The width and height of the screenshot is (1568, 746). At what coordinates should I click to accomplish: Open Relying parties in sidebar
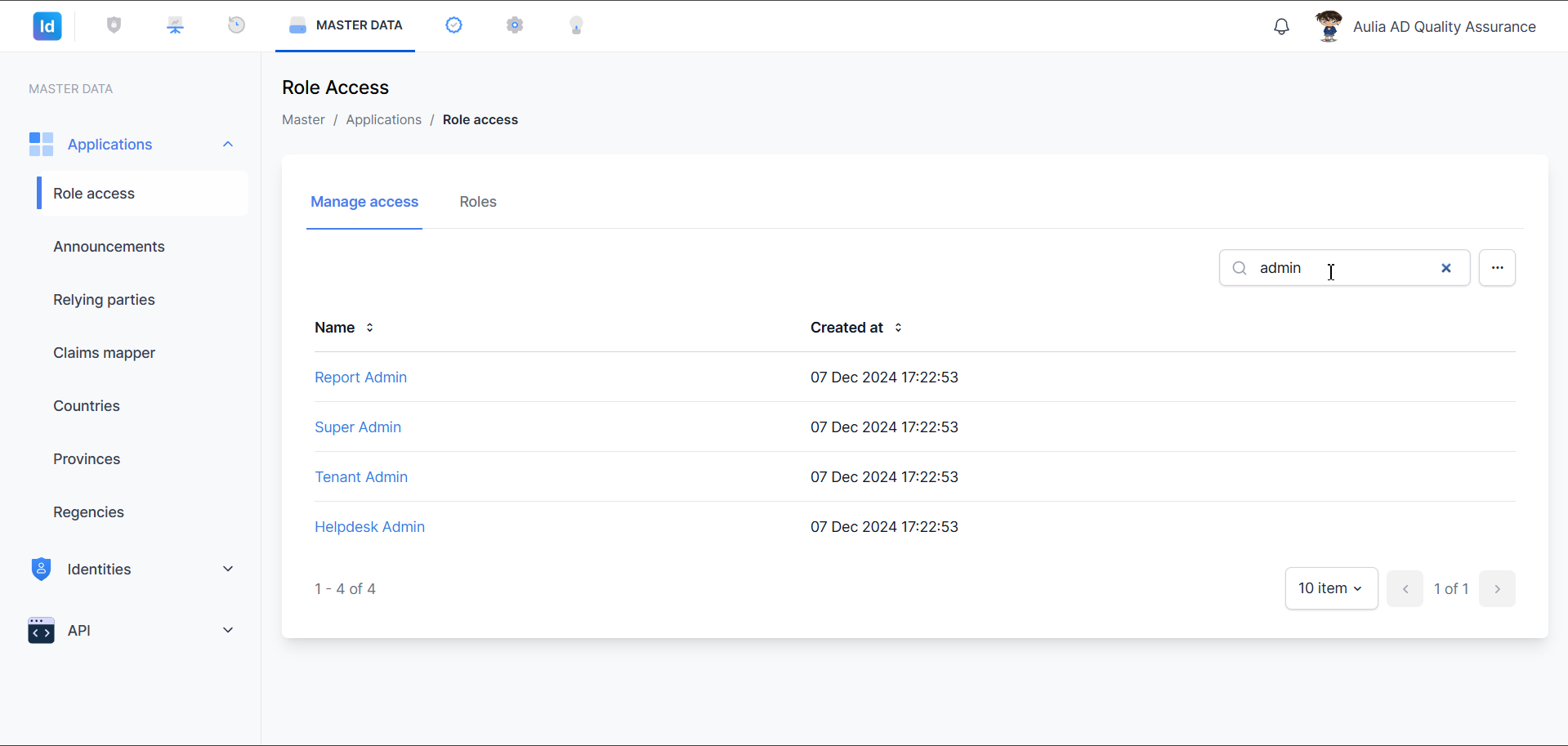104,300
